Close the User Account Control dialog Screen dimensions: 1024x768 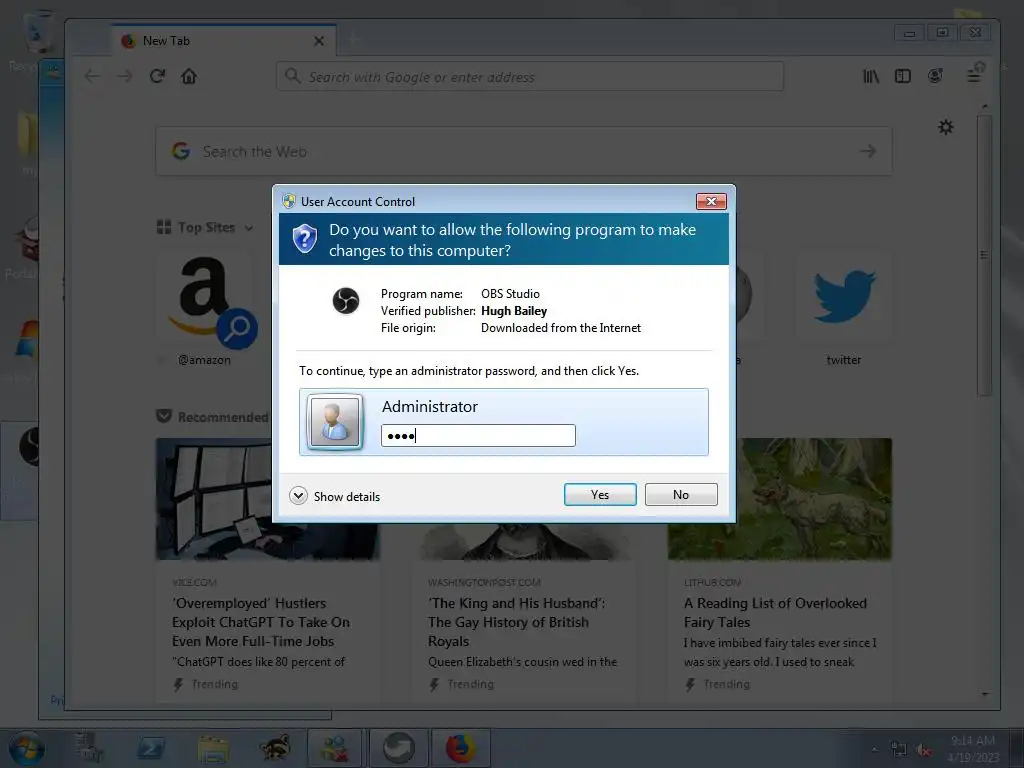click(711, 201)
